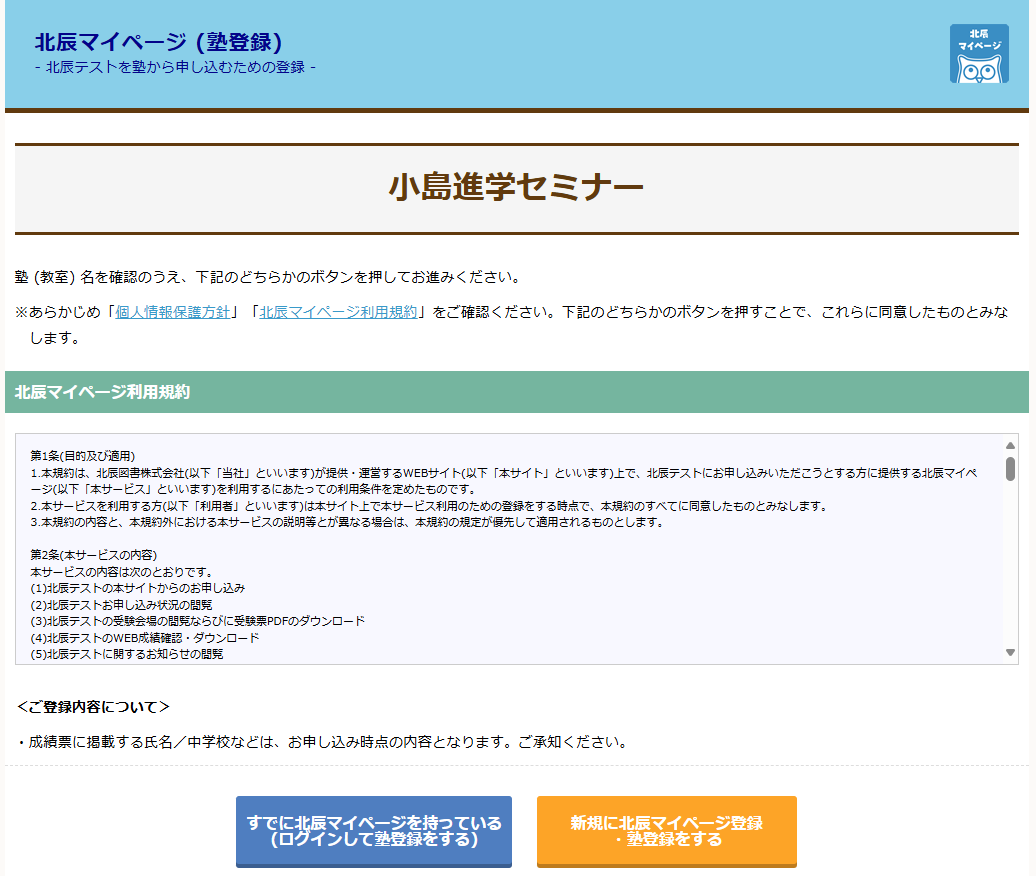Click line (1)北辰テストの本サイトからのお申し込み
This screenshot has width=1036, height=876.
[x=137, y=588]
